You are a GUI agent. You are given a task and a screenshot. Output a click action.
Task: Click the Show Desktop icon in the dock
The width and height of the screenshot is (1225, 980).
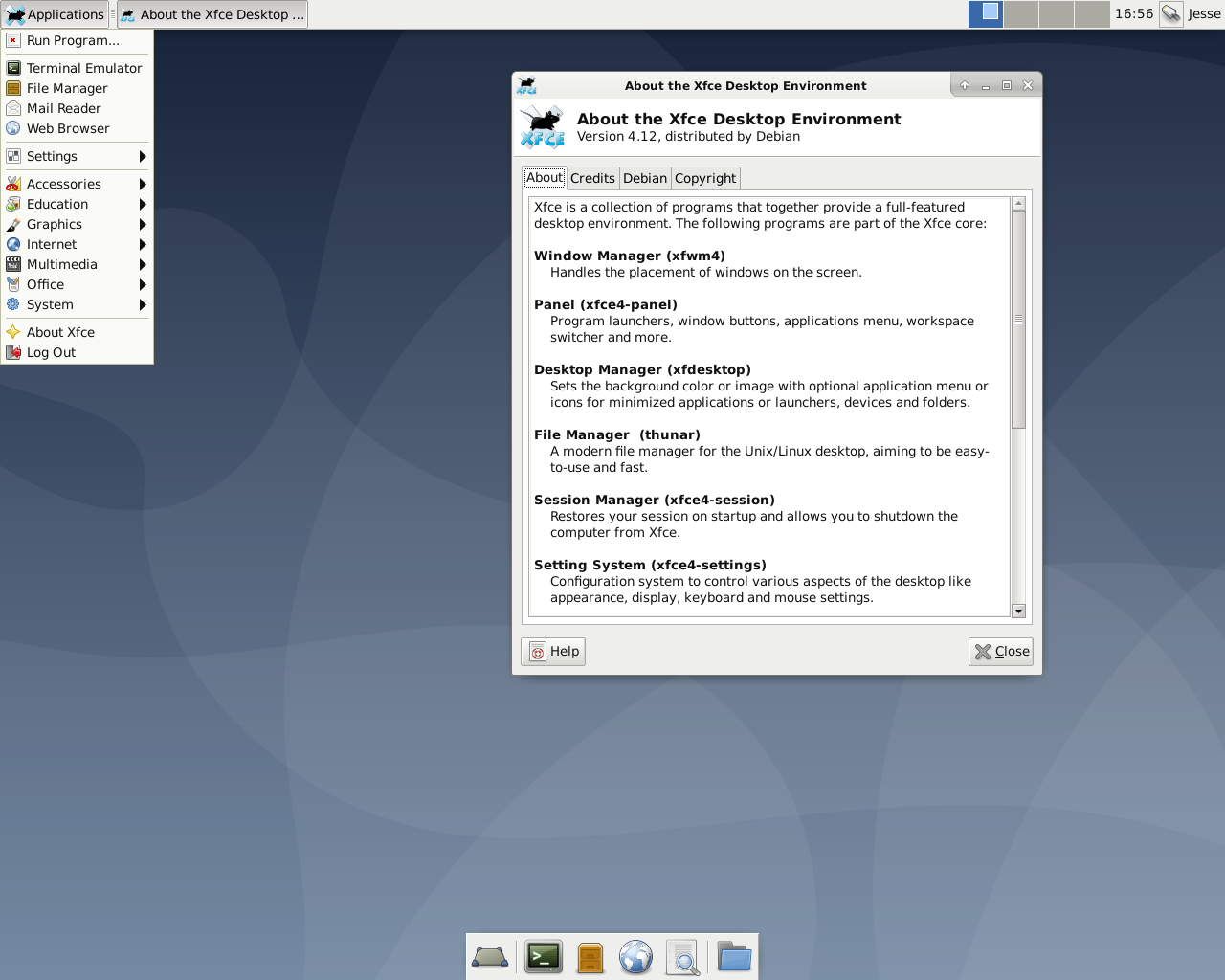[x=490, y=957]
